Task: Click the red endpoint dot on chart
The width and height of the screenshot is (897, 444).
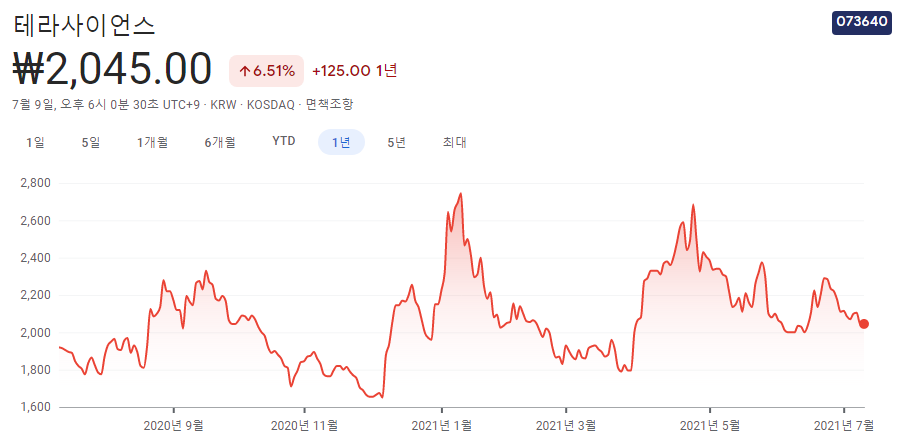Action: tap(864, 324)
